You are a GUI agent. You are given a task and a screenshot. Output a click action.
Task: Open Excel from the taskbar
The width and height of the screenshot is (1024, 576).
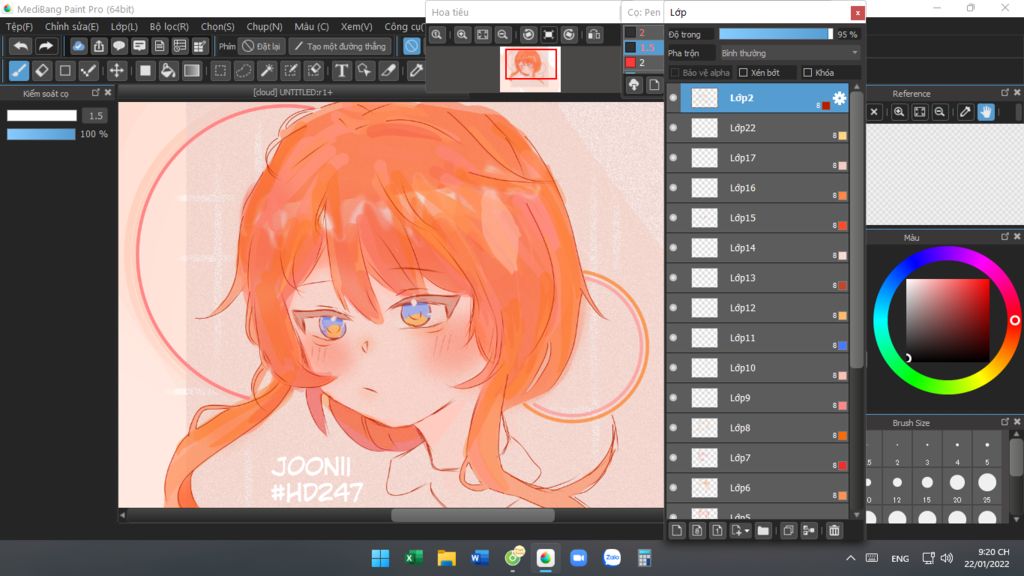pos(413,558)
